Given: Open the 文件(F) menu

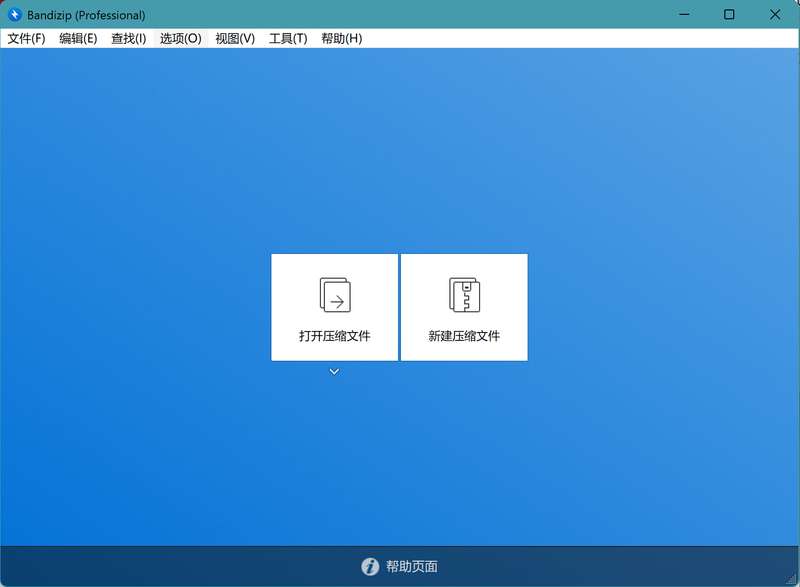Looking at the screenshot, I should pyautogui.click(x=27, y=39).
